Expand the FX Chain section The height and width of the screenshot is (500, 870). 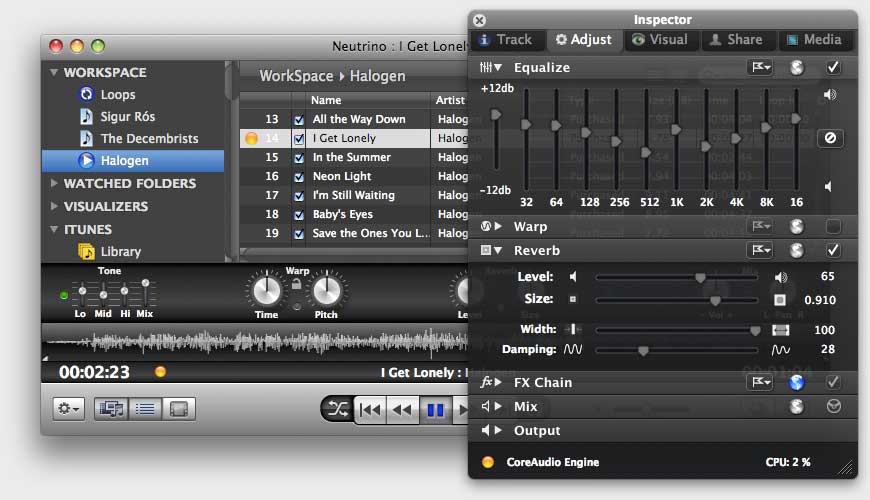[498, 382]
